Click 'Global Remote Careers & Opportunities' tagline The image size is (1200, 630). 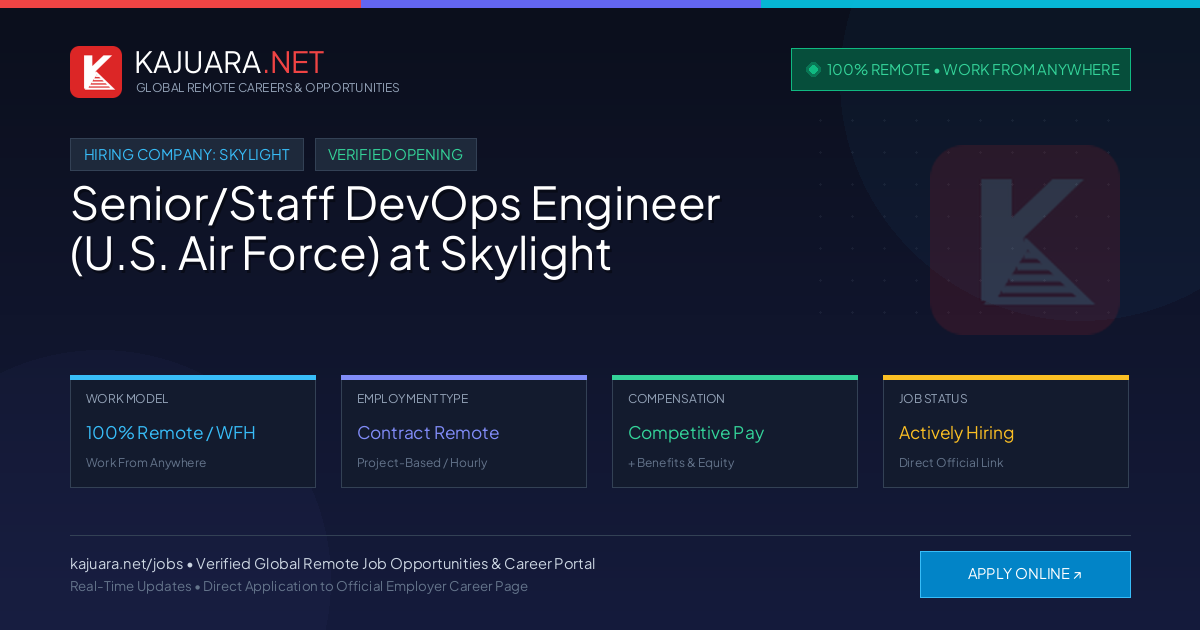268,88
